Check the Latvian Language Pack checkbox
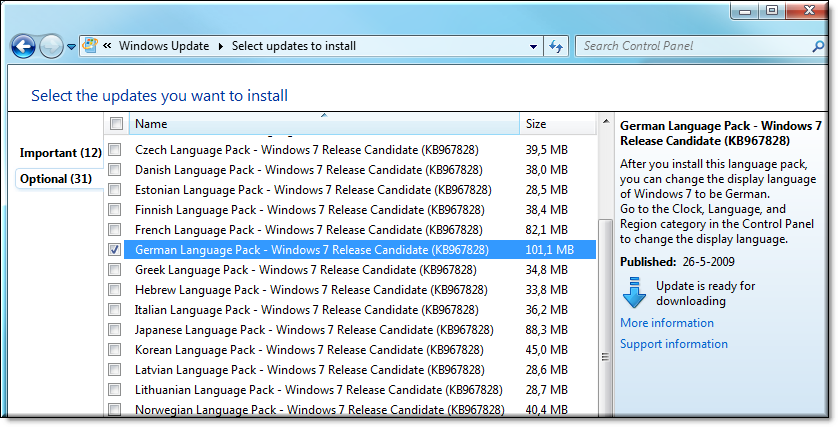 coord(114,370)
